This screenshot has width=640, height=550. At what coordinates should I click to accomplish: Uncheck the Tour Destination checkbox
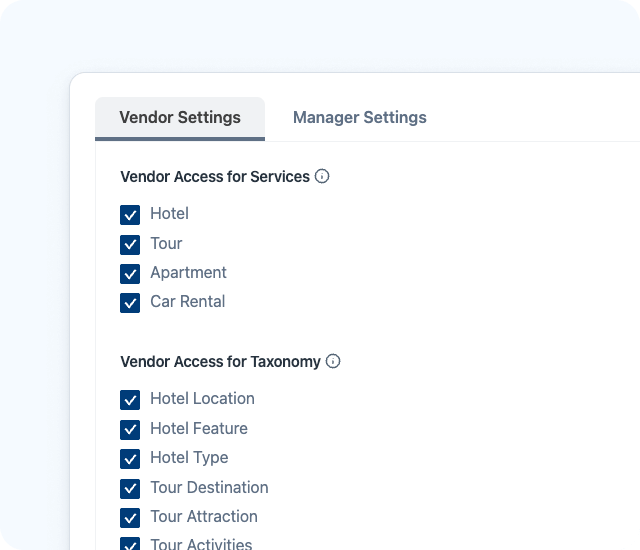[130, 488]
